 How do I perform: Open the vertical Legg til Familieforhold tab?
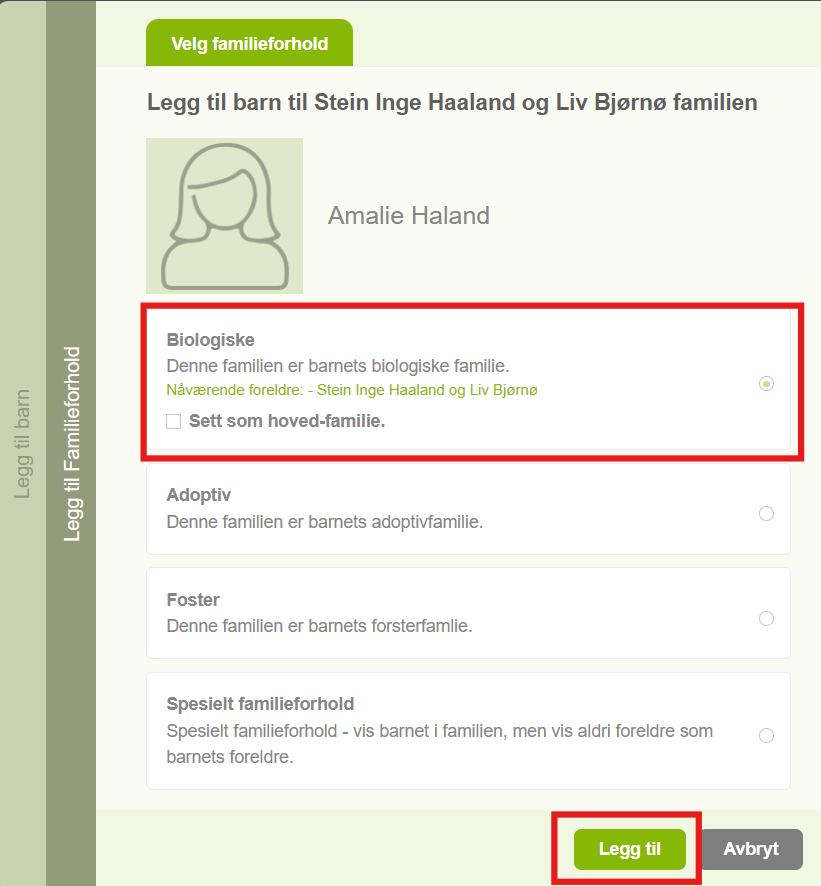tap(71, 444)
